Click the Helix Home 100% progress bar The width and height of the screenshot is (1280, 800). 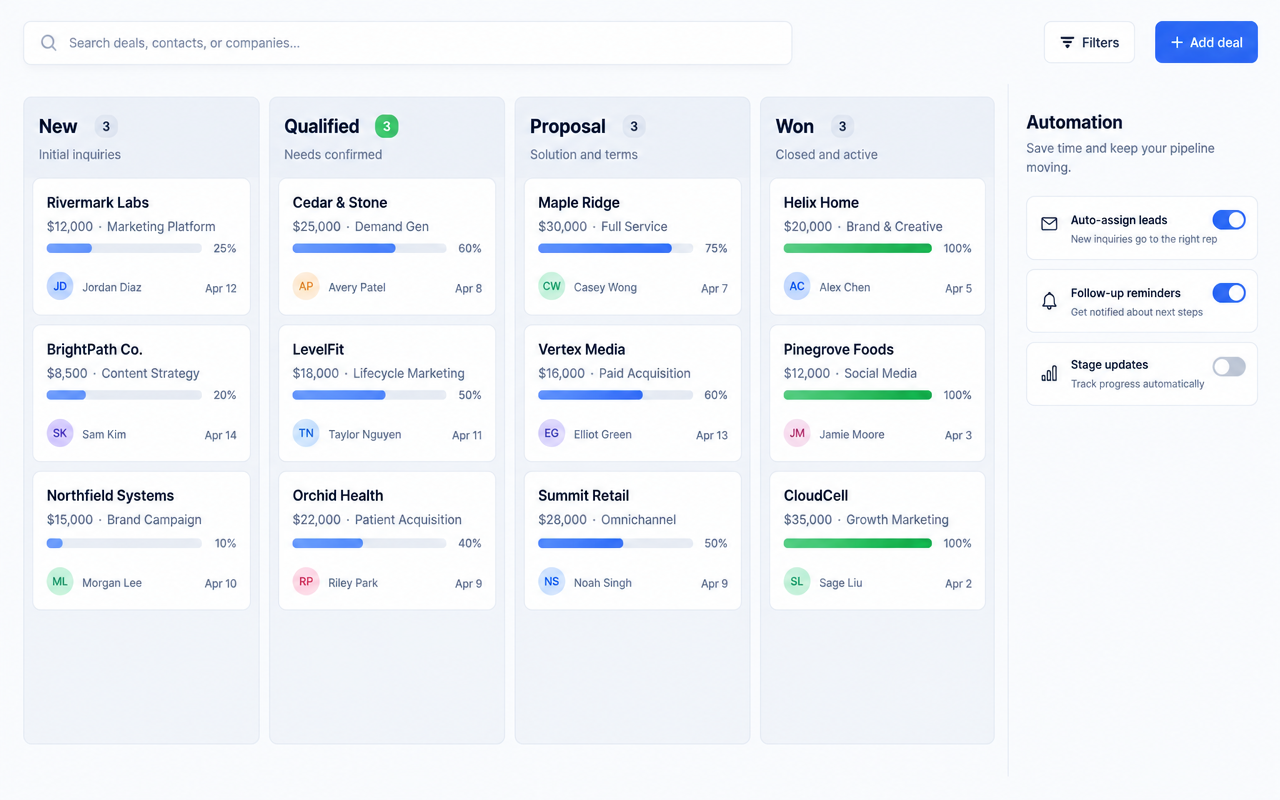click(858, 248)
